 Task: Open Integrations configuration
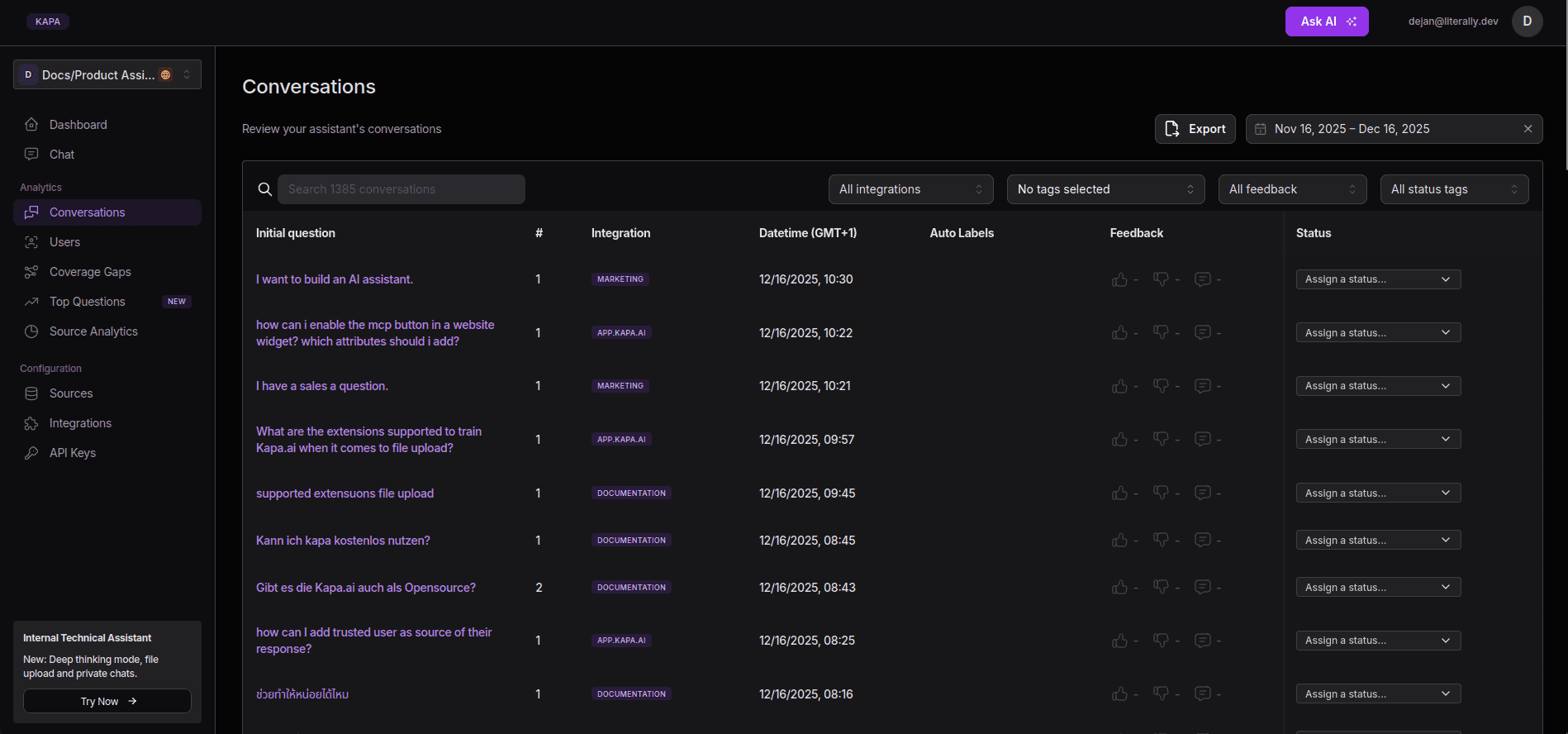[107, 423]
